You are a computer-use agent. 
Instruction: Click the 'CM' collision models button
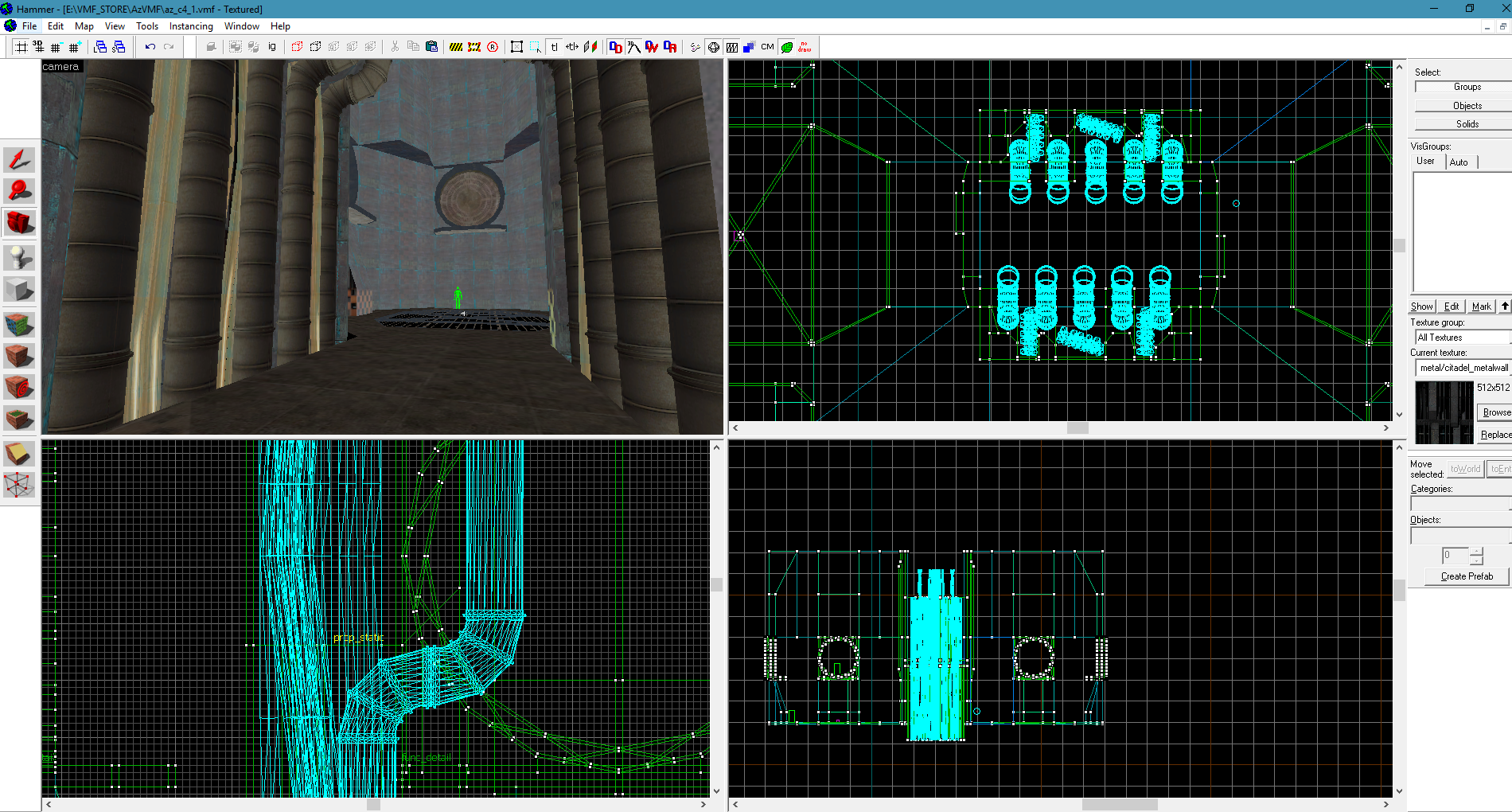[767, 47]
